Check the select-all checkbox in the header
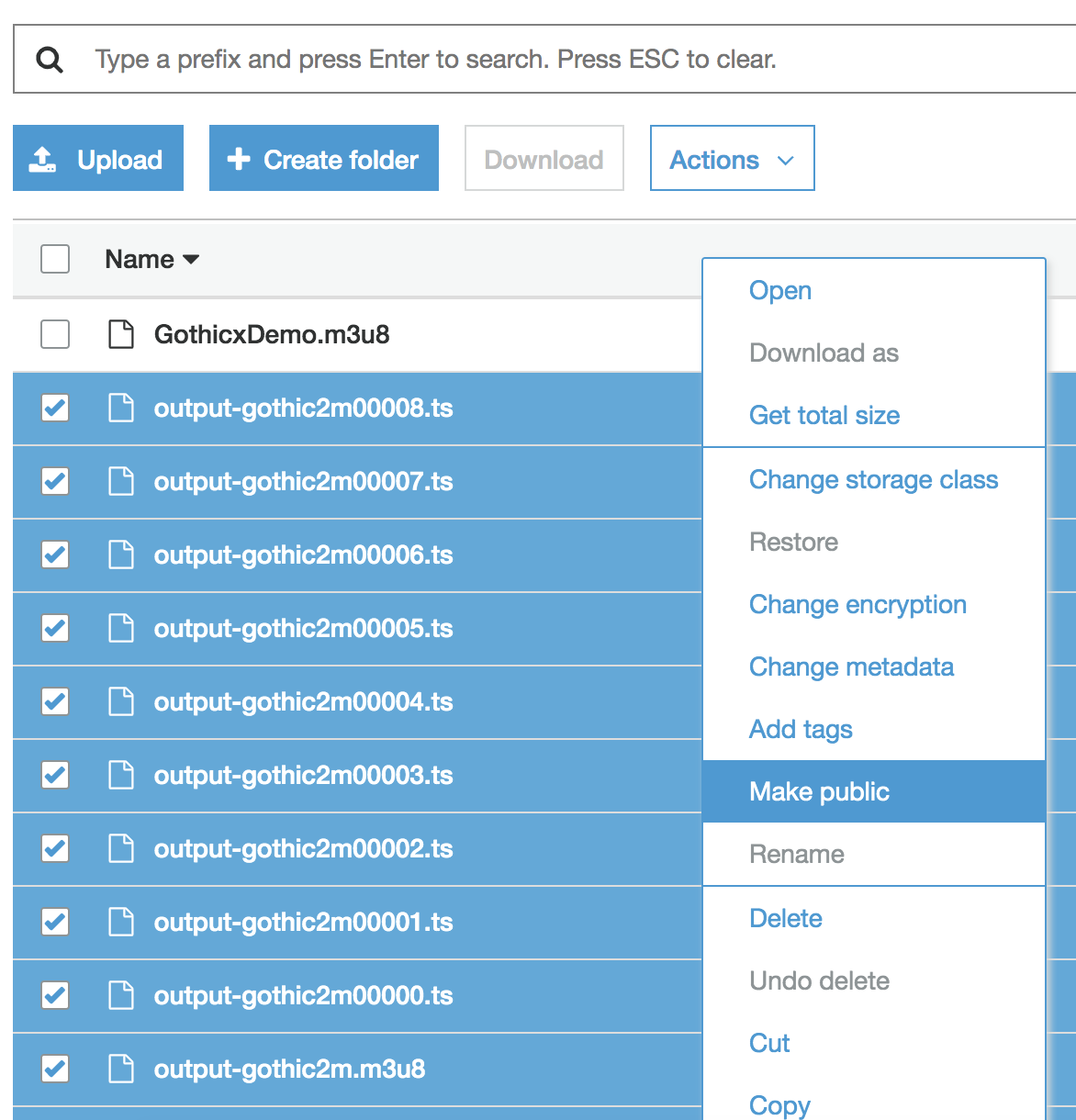This screenshot has height=1120, width=1076. pos(55,259)
